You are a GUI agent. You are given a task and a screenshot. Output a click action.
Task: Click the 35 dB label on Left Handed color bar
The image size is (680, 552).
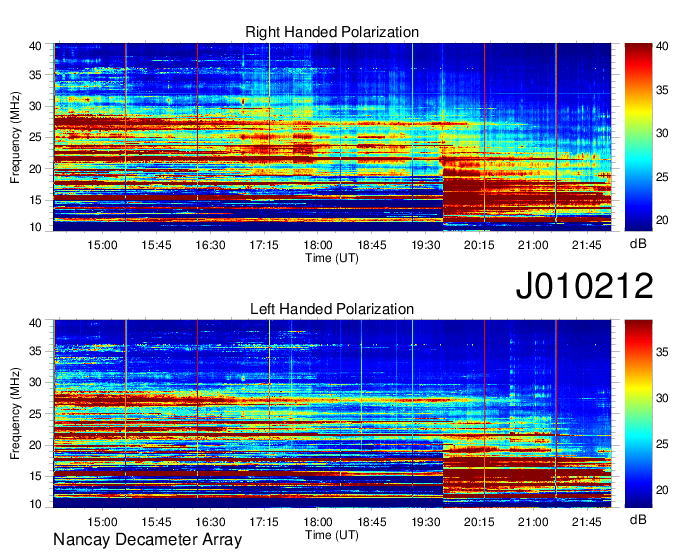click(662, 352)
